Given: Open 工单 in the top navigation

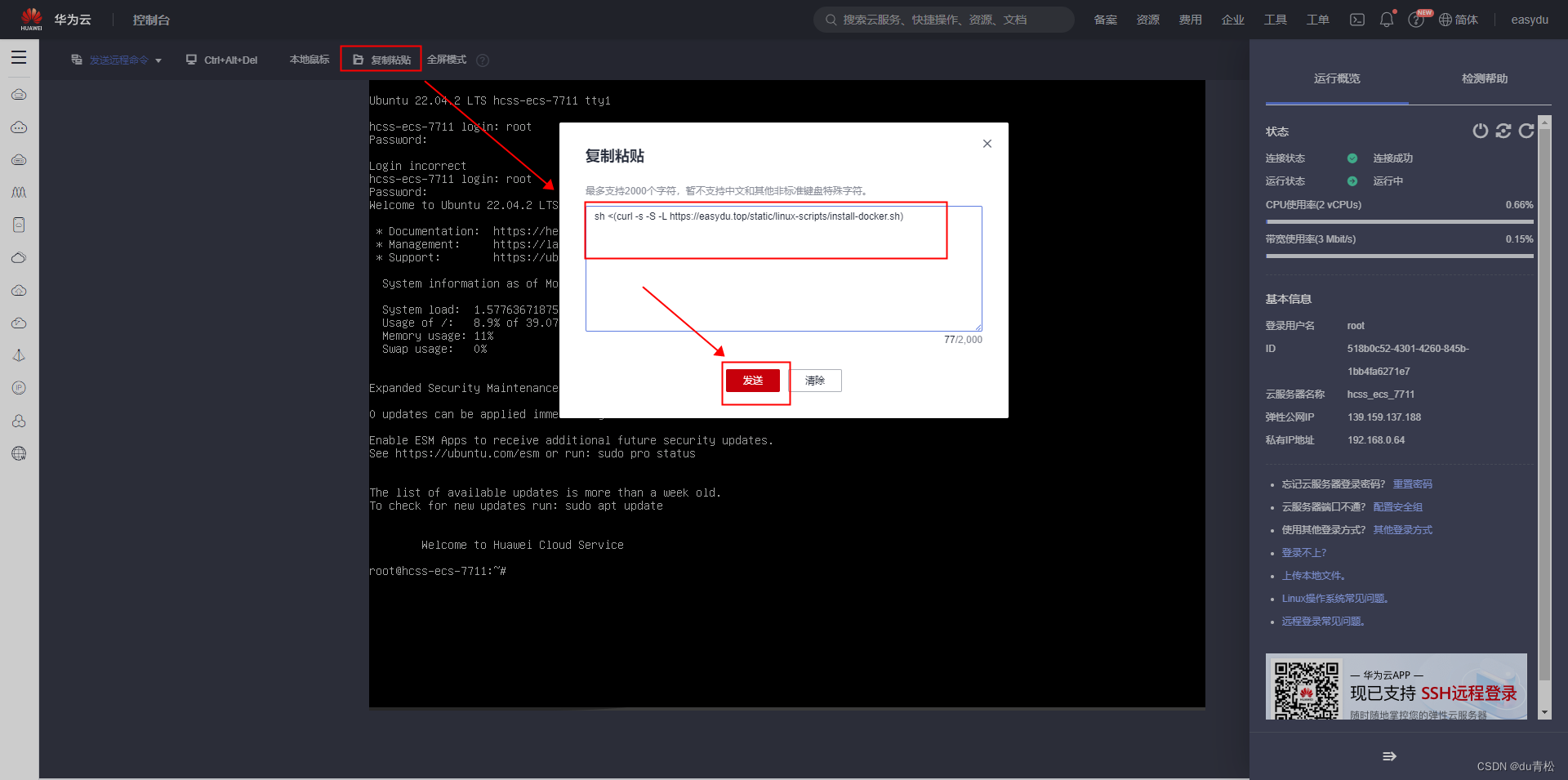Looking at the screenshot, I should (x=1318, y=20).
